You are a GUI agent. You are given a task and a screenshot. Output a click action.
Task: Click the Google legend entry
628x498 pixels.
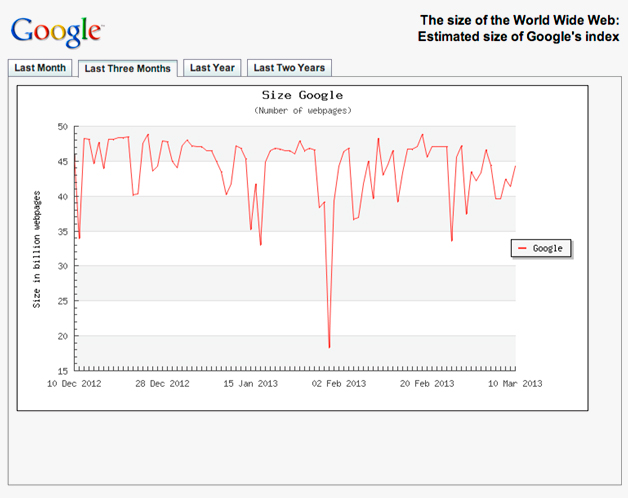(x=541, y=248)
